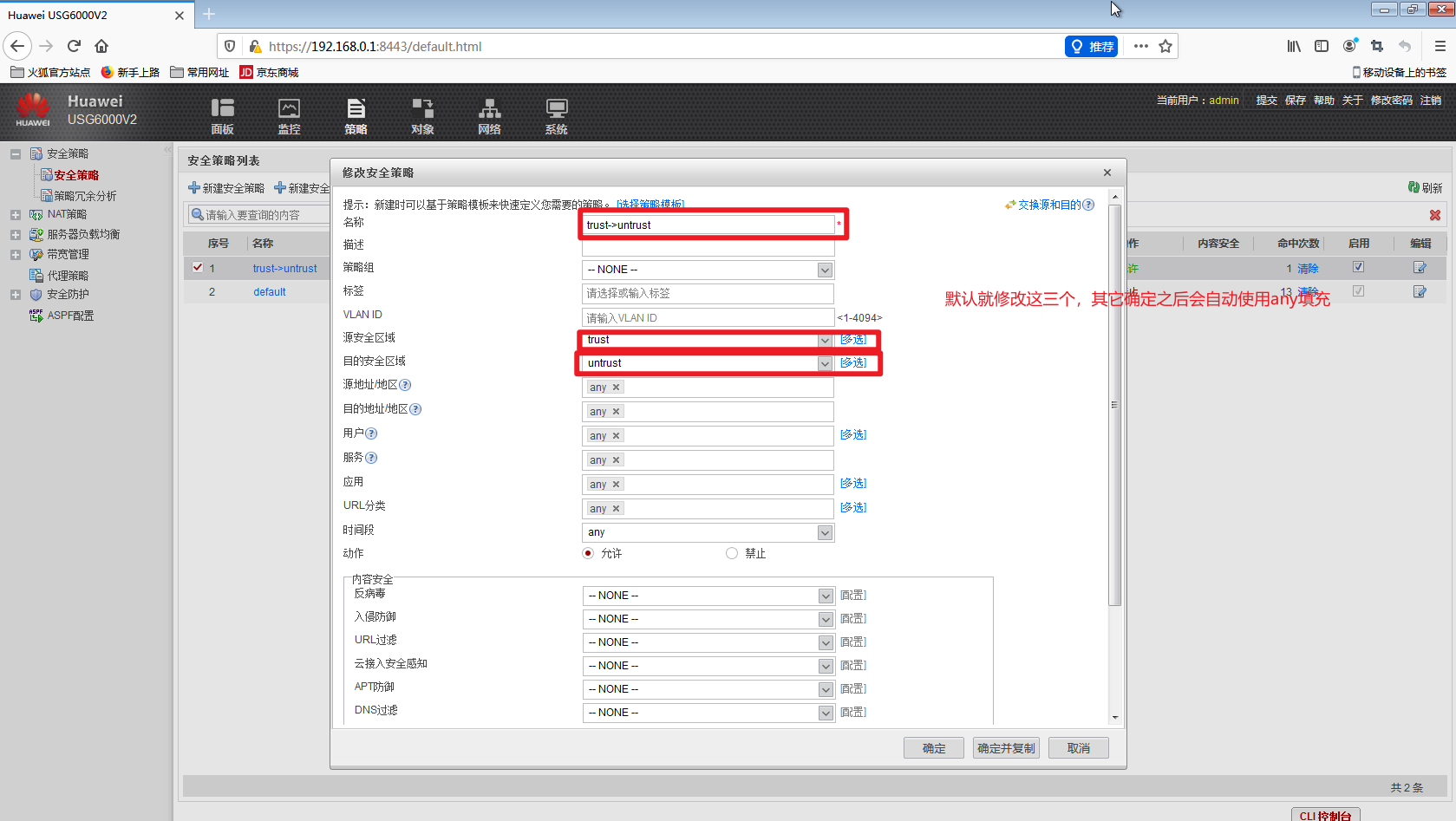Click the 标签 input field

pyautogui.click(x=708, y=293)
